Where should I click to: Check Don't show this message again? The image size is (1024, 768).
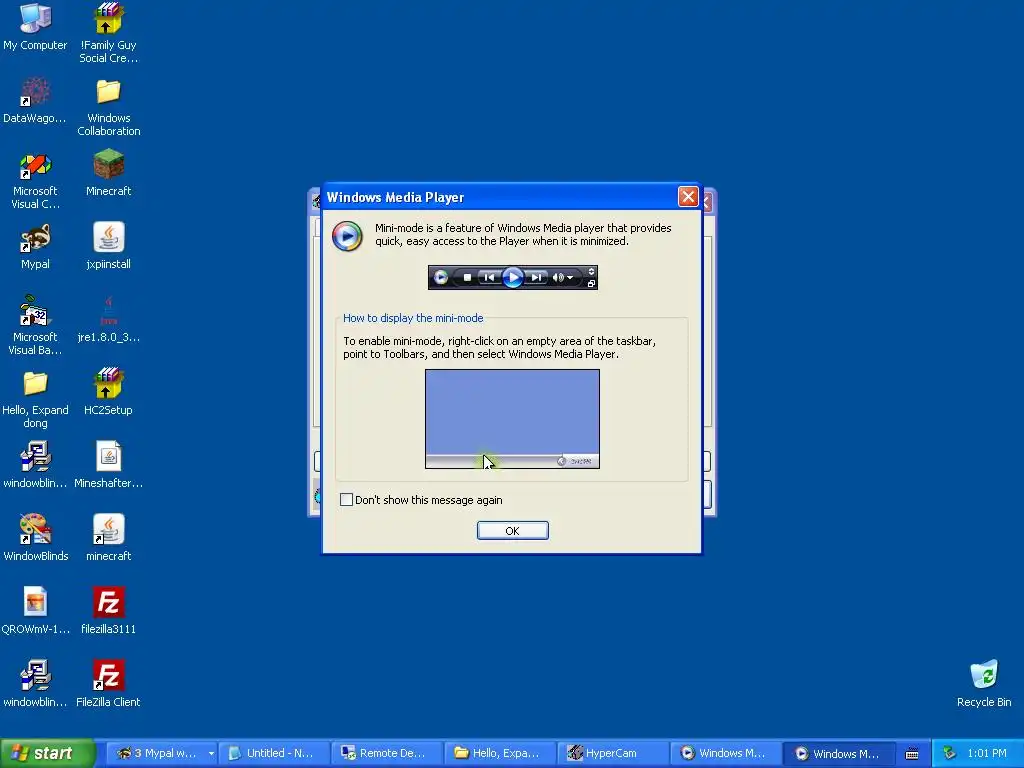tap(346, 500)
